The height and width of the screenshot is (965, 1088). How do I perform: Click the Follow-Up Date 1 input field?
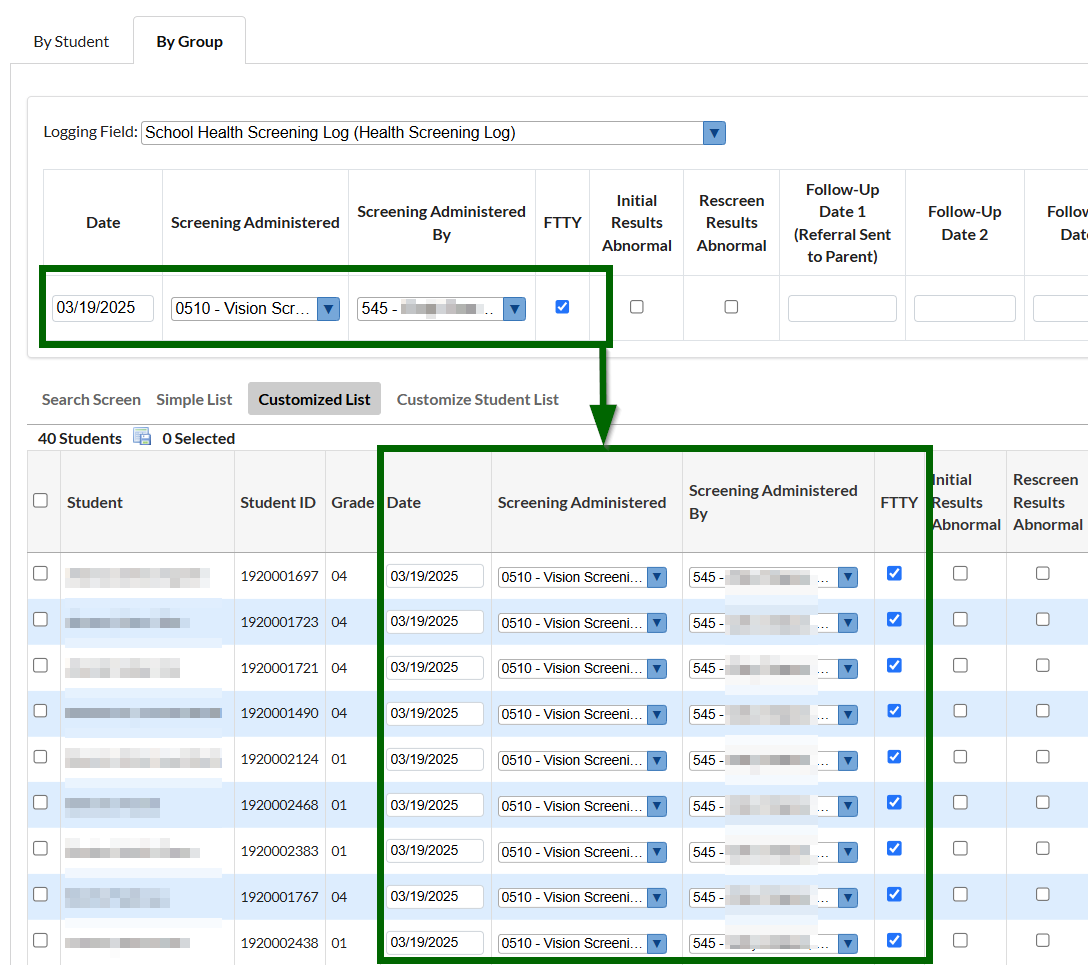click(842, 308)
